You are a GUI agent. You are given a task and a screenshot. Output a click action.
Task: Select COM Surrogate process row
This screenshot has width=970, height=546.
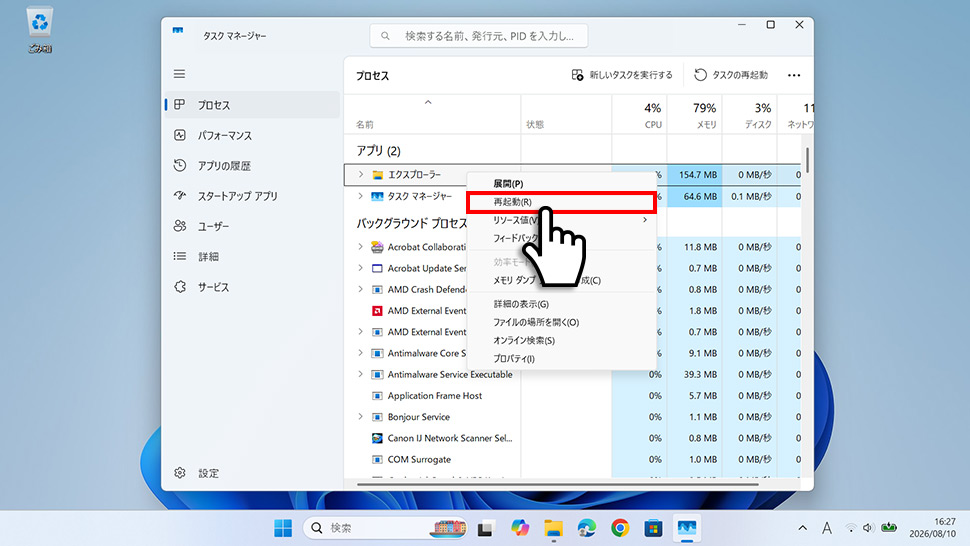coord(572,459)
